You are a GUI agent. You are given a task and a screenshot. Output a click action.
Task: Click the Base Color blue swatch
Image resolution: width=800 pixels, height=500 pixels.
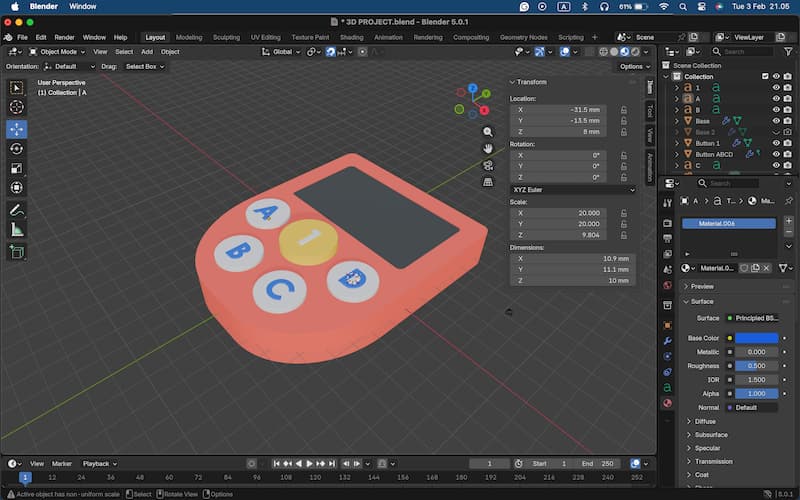point(755,338)
